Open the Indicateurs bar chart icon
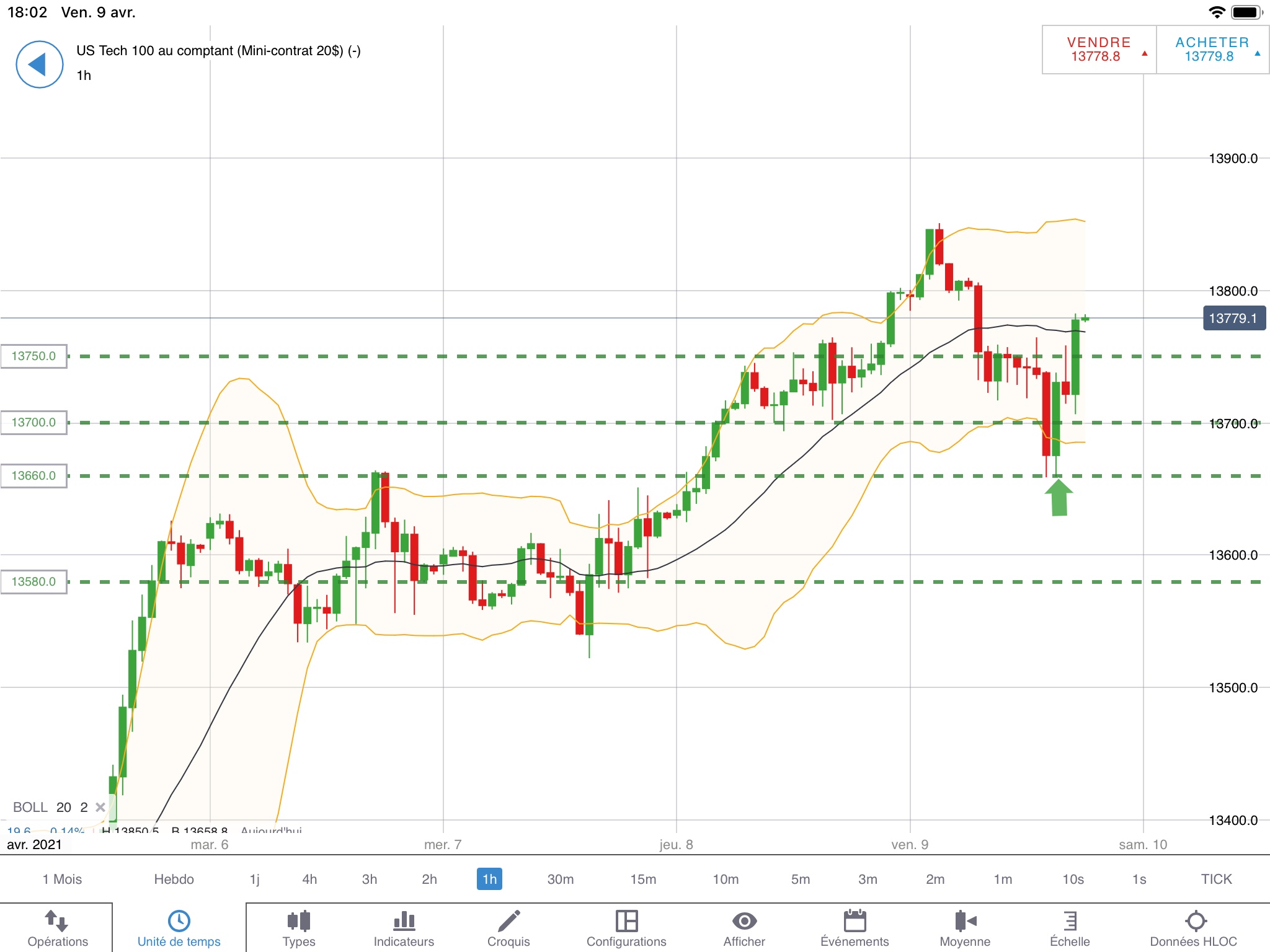 (404, 921)
